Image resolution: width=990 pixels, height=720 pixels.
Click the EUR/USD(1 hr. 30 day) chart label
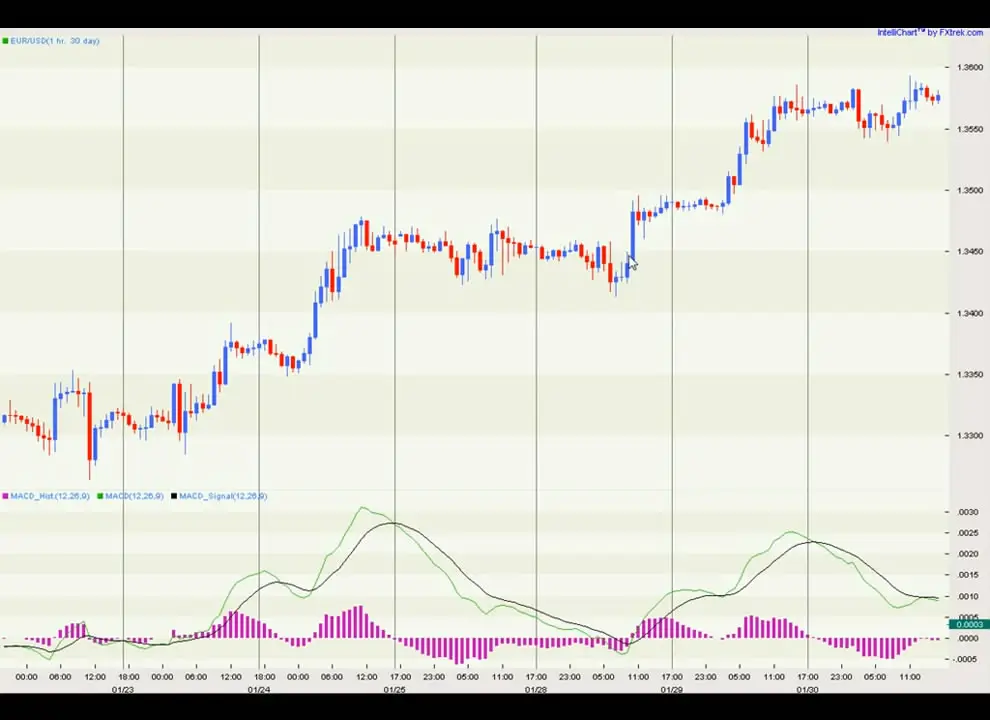click(x=55, y=41)
